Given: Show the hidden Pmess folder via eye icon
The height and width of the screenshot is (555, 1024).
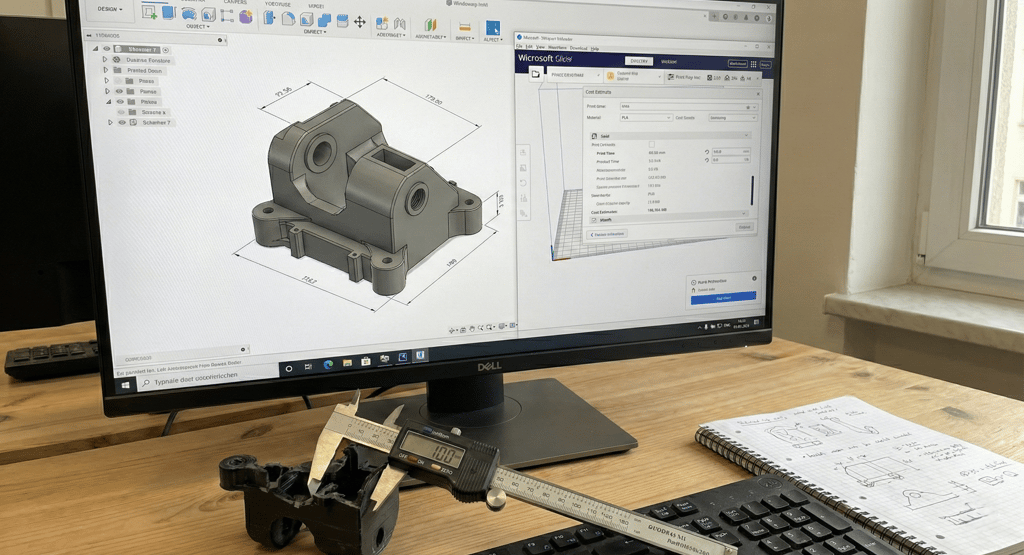Looking at the screenshot, I should 119,81.
